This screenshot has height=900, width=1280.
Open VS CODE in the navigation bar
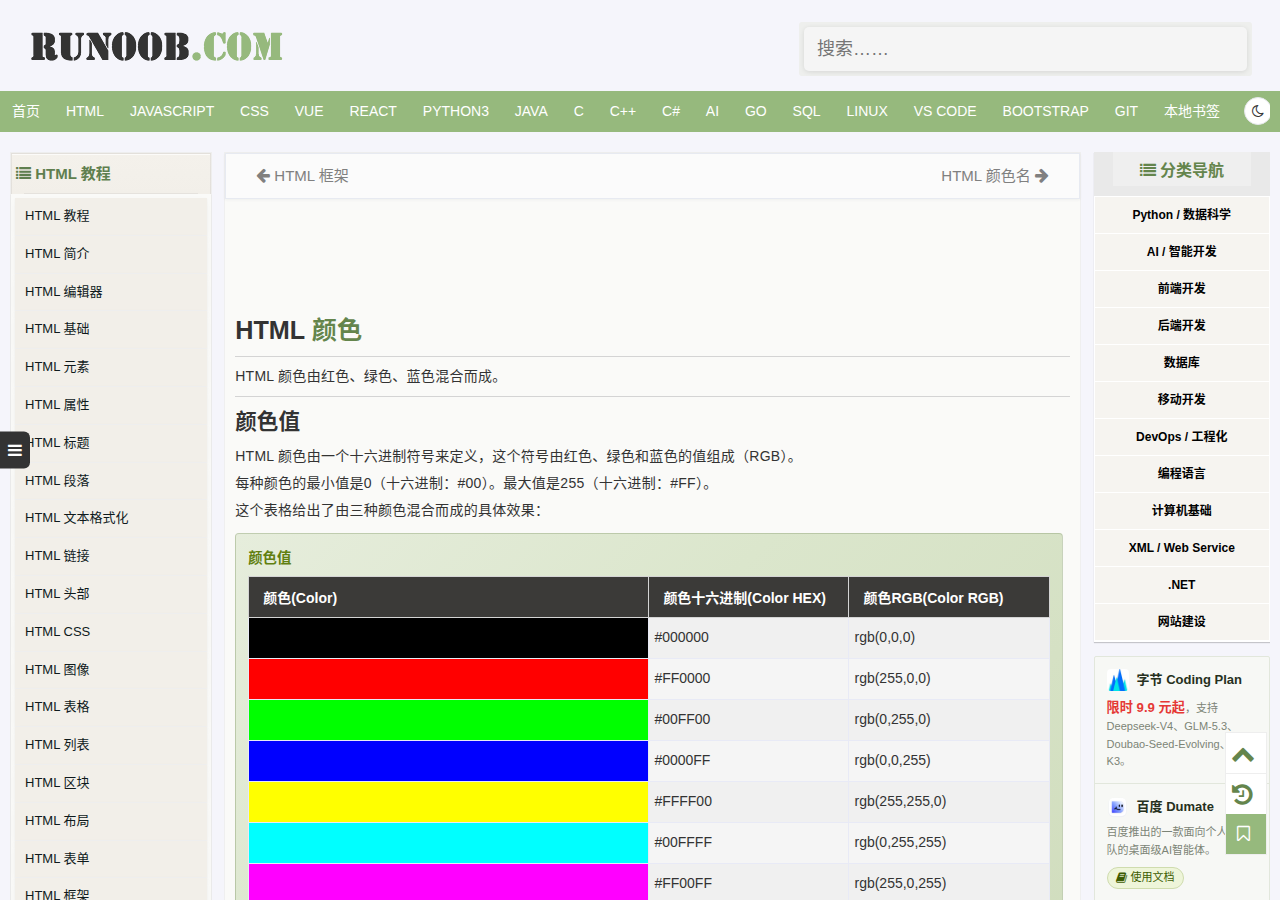coord(945,111)
